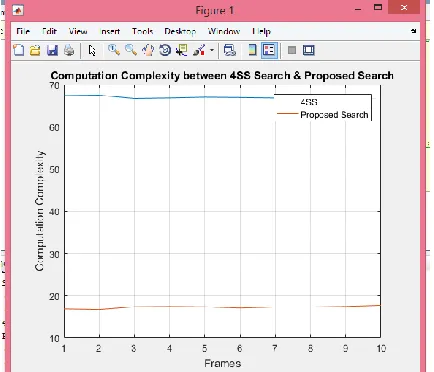
Task: Click the 4SS legend entry
Action: pos(309,102)
